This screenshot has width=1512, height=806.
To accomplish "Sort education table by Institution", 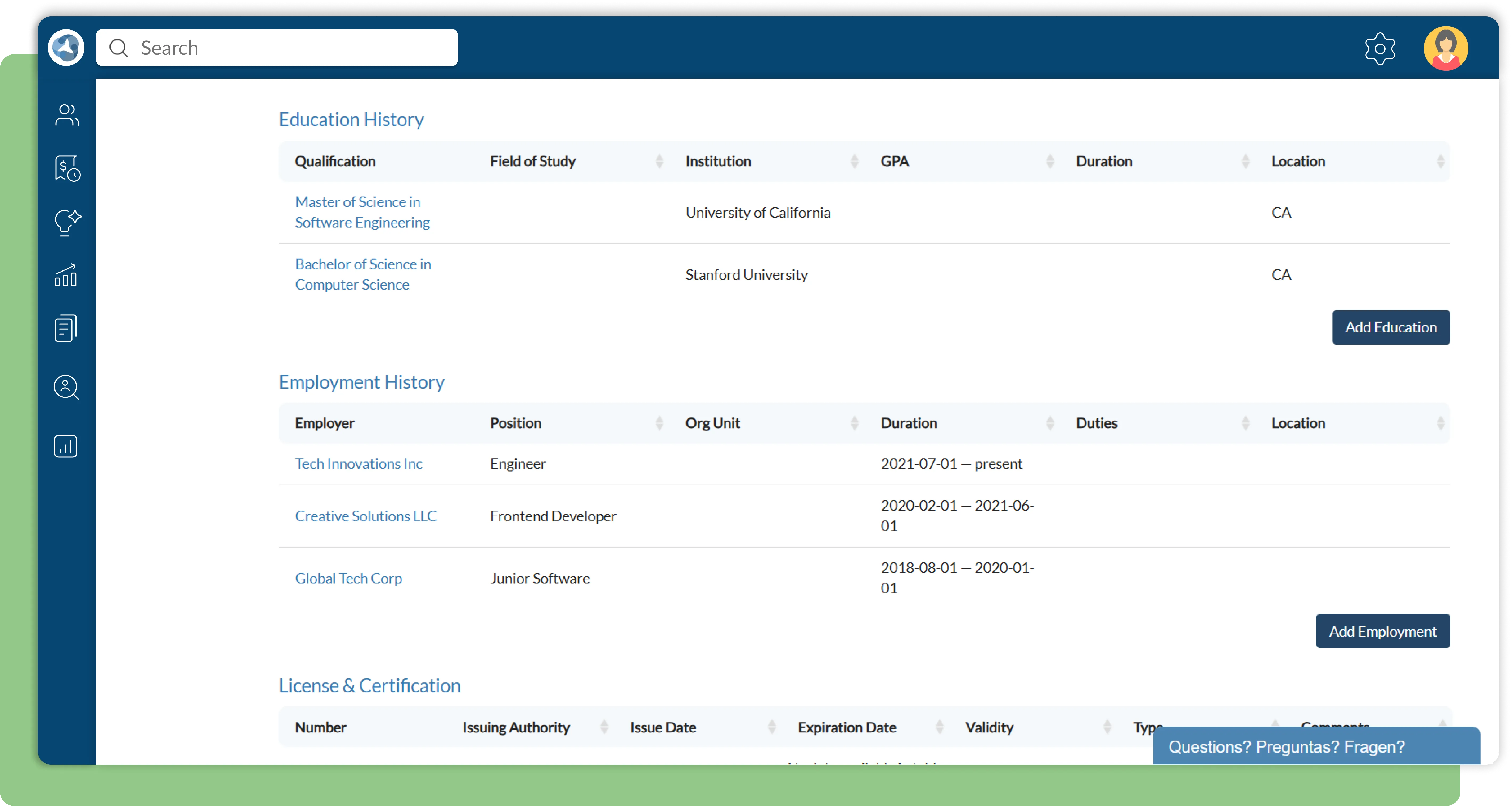I will 854,162.
